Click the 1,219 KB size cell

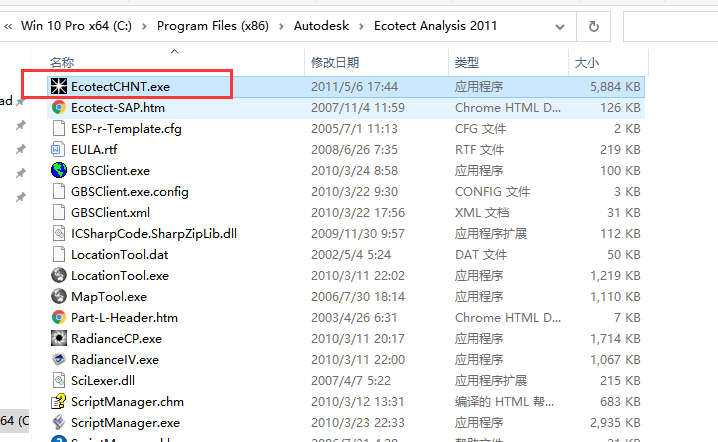[x=615, y=276]
